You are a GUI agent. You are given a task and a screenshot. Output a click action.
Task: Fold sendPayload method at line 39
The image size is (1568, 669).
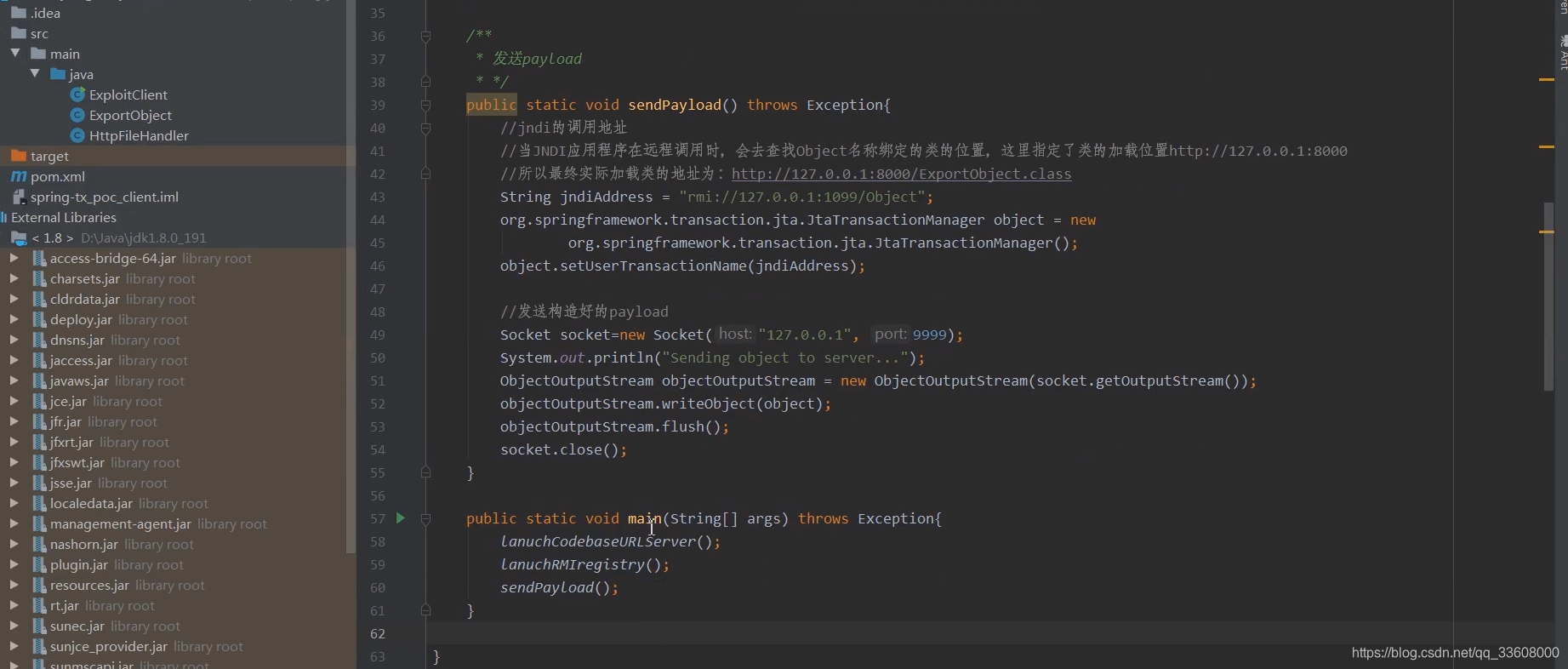pos(425,106)
